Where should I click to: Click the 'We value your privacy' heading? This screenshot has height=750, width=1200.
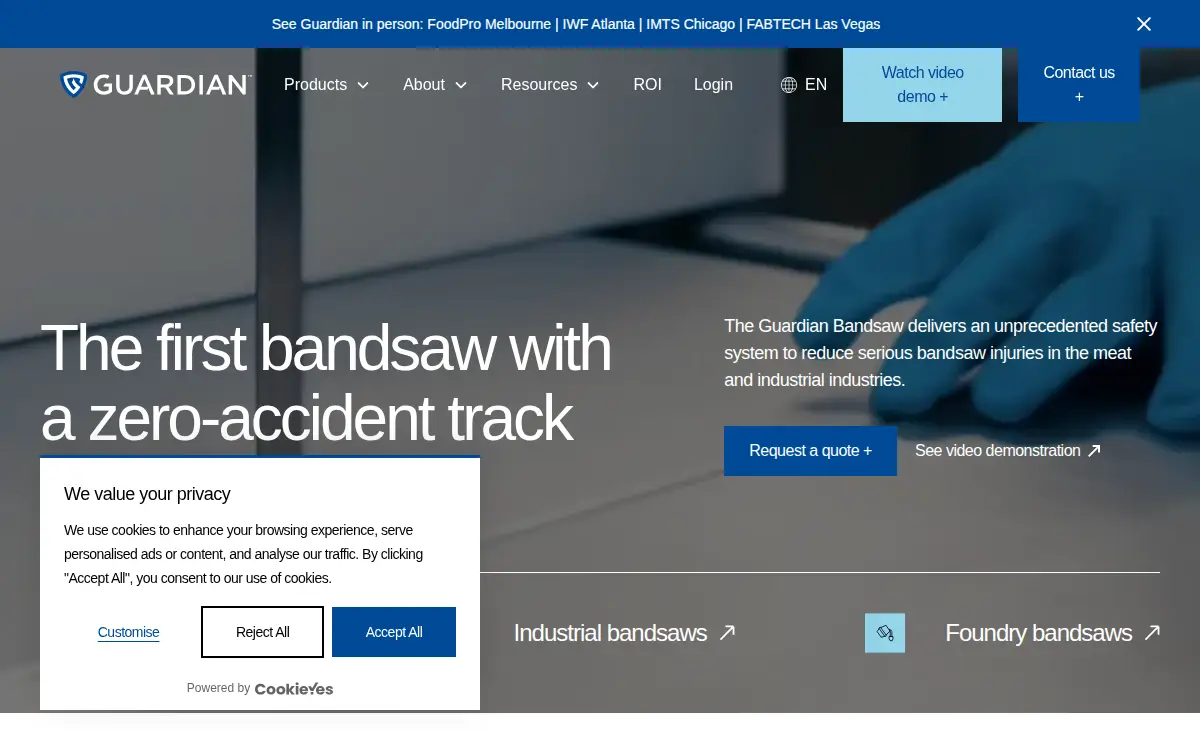(x=147, y=494)
